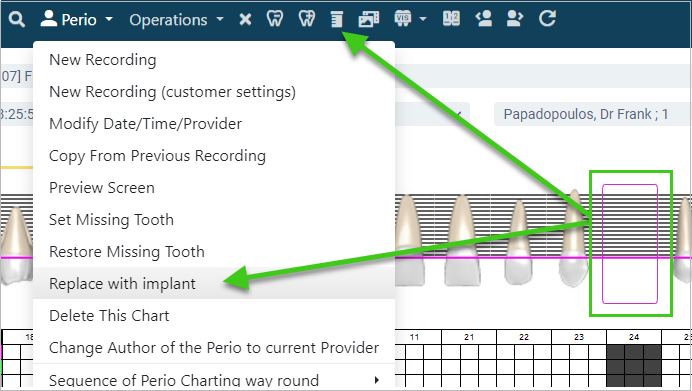Expand the Operations dropdown
This screenshot has height=391, width=692.
[x=177, y=20]
